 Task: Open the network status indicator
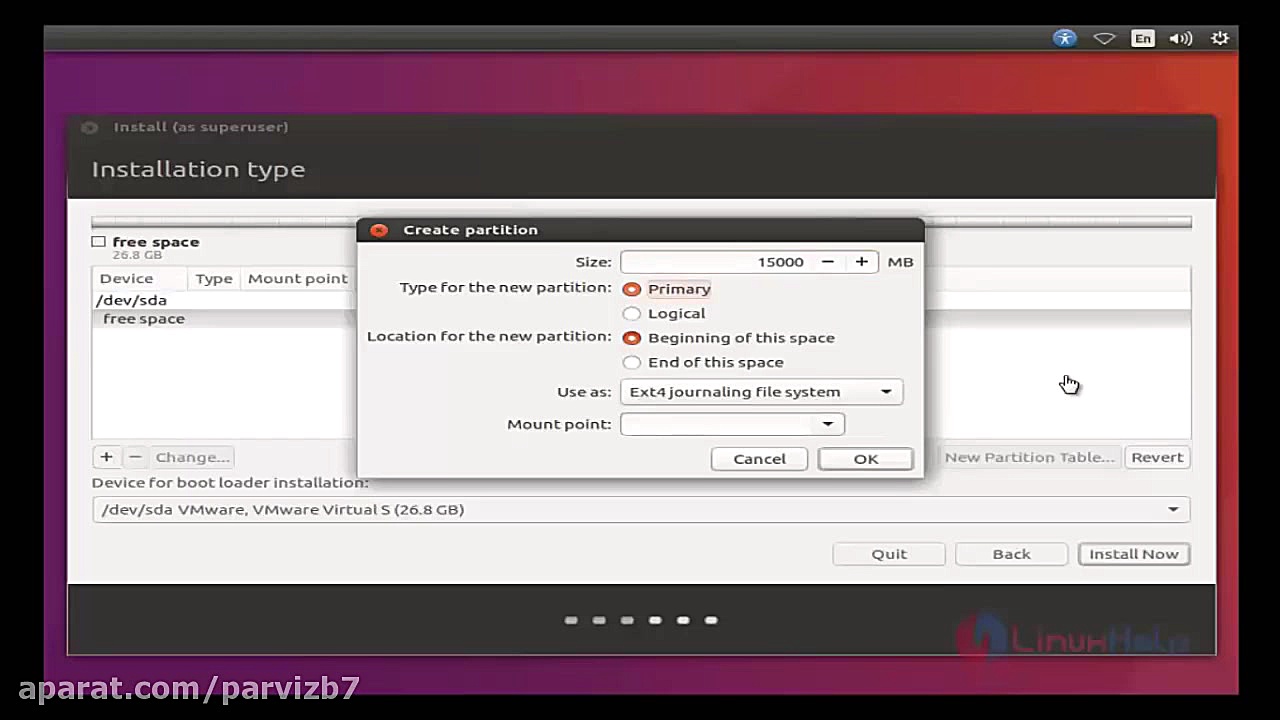coord(1104,38)
